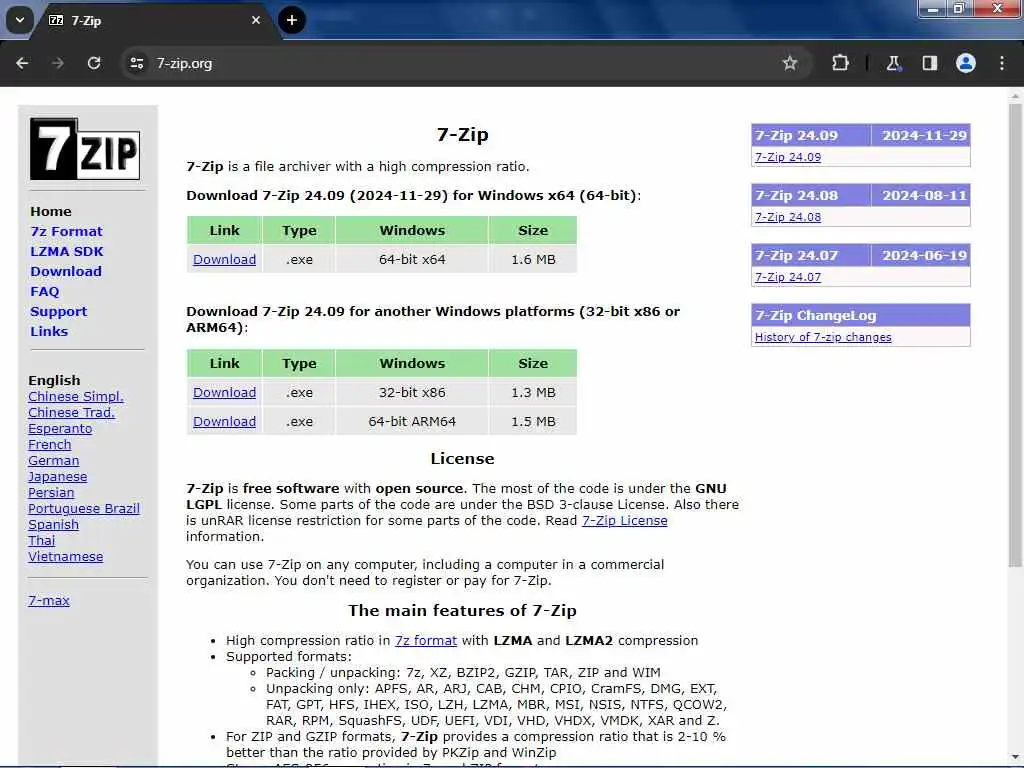Switch language to Spanish
The image size is (1024, 768).
click(x=54, y=524)
